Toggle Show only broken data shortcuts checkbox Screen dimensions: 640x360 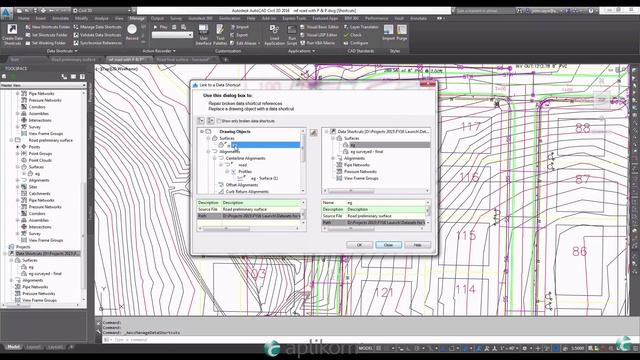pos(219,121)
